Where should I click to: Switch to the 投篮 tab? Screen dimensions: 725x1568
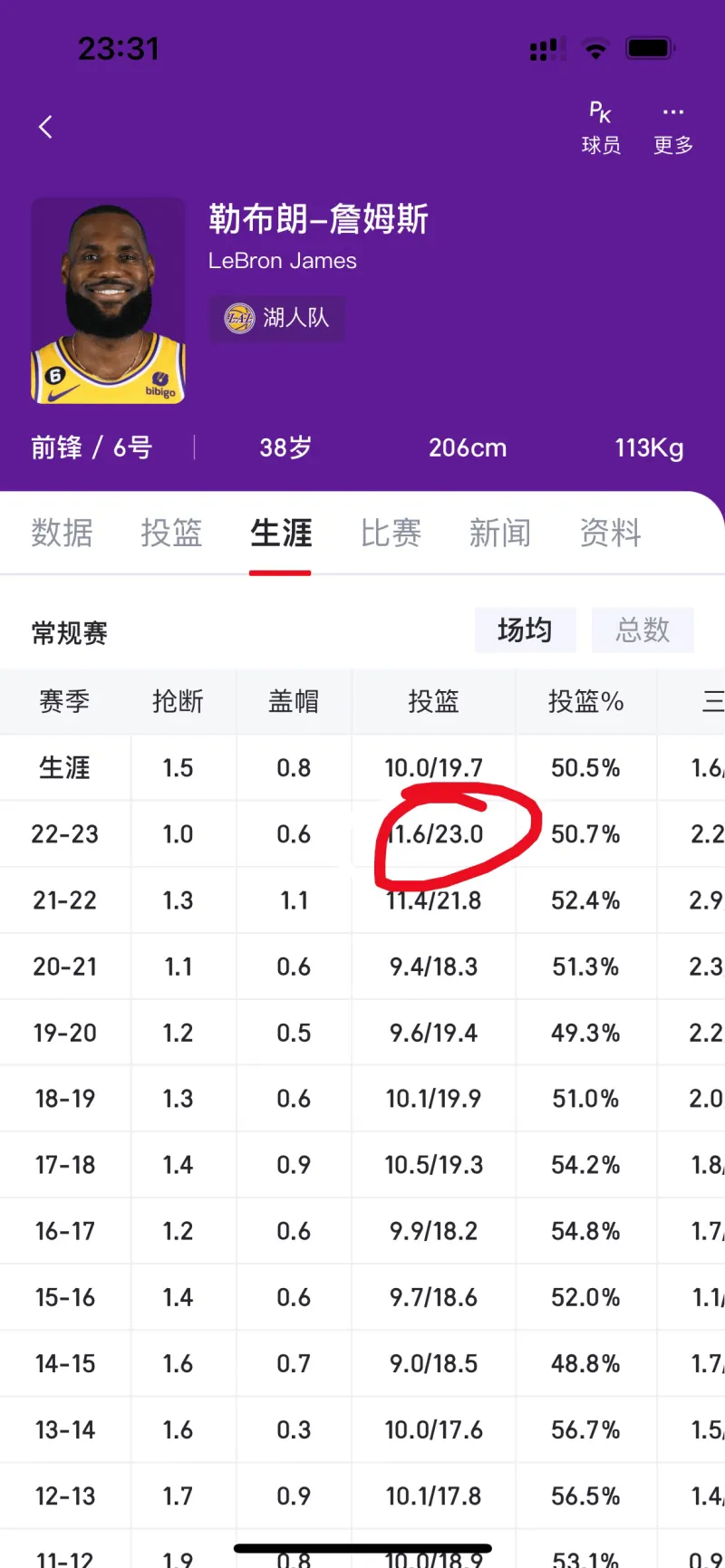pyautogui.click(x=171, y=533)
